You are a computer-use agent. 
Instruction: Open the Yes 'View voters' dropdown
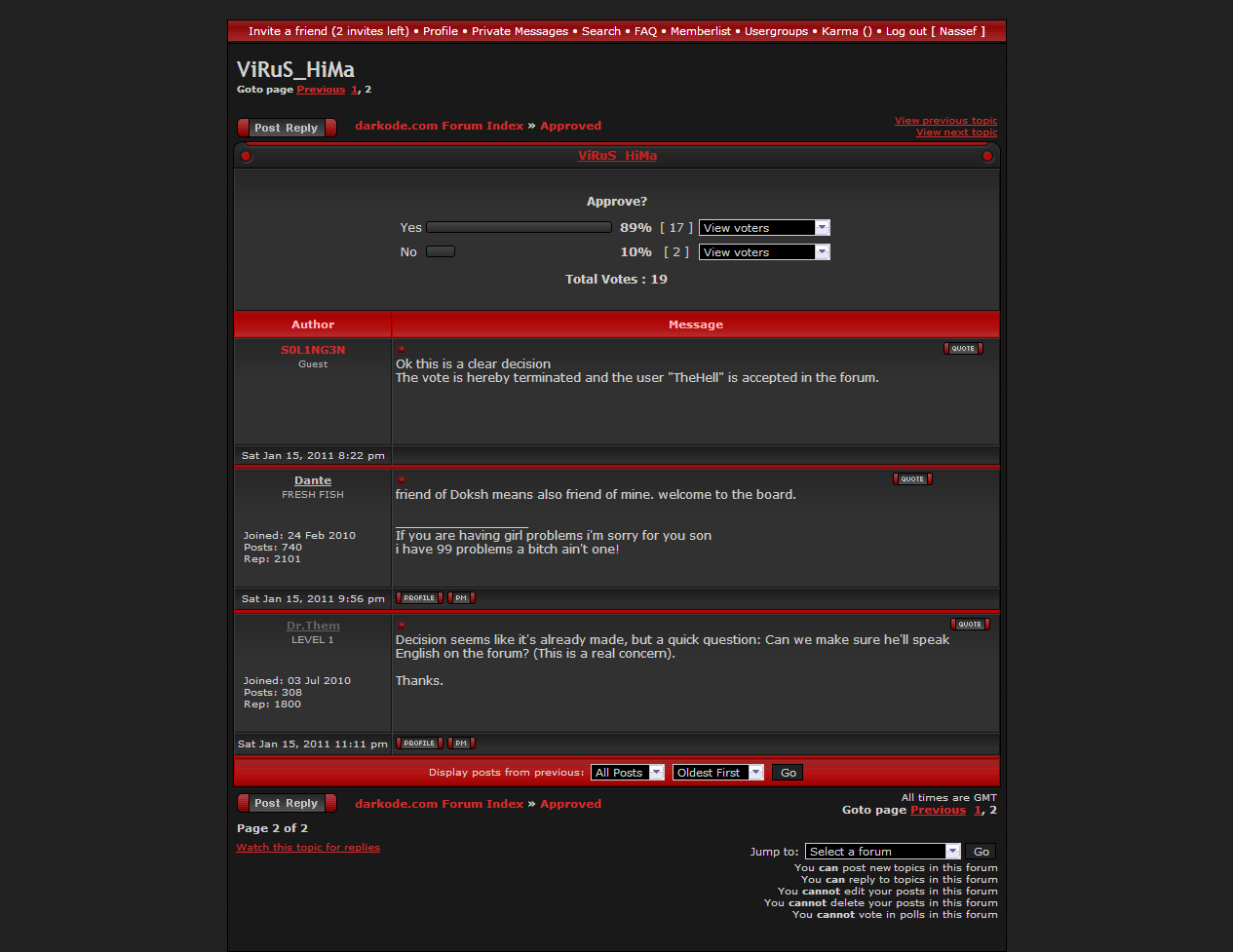coord(764,228)
